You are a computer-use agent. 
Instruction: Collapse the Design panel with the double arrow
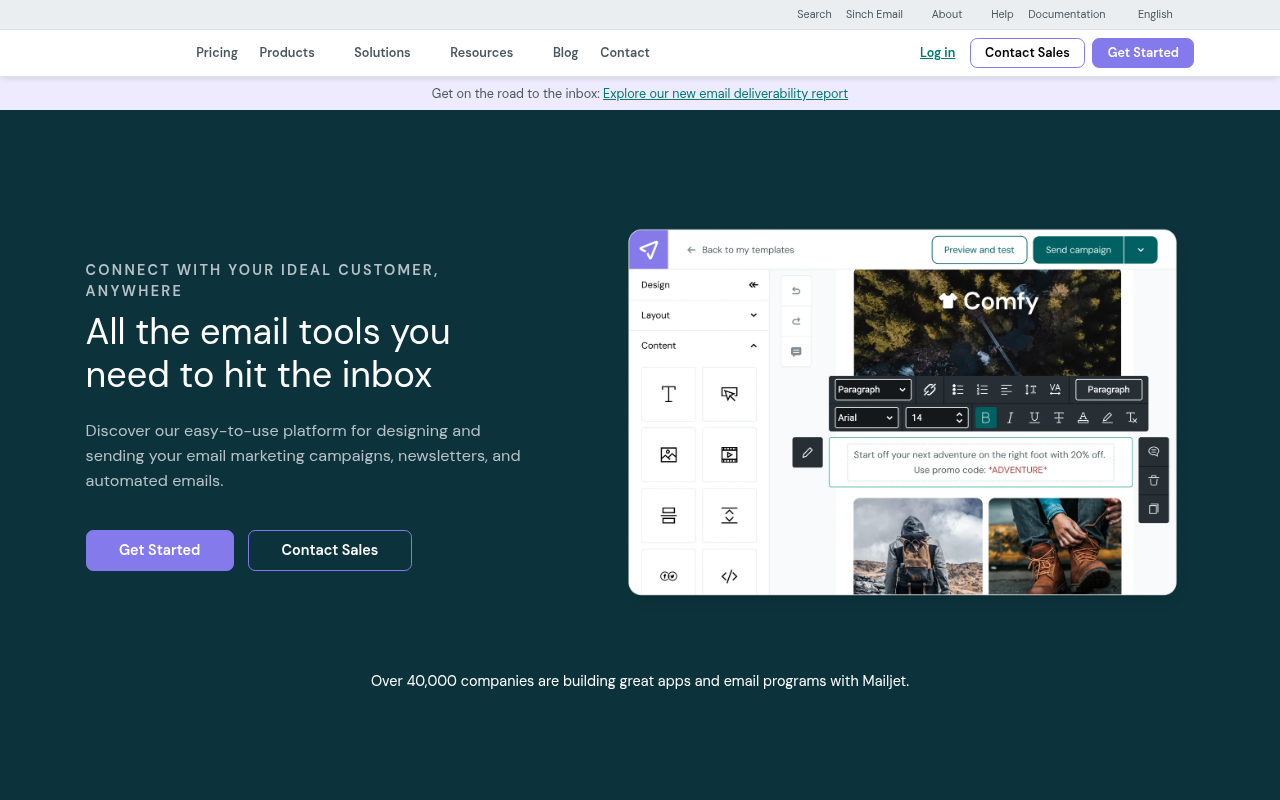coord(753,285)
